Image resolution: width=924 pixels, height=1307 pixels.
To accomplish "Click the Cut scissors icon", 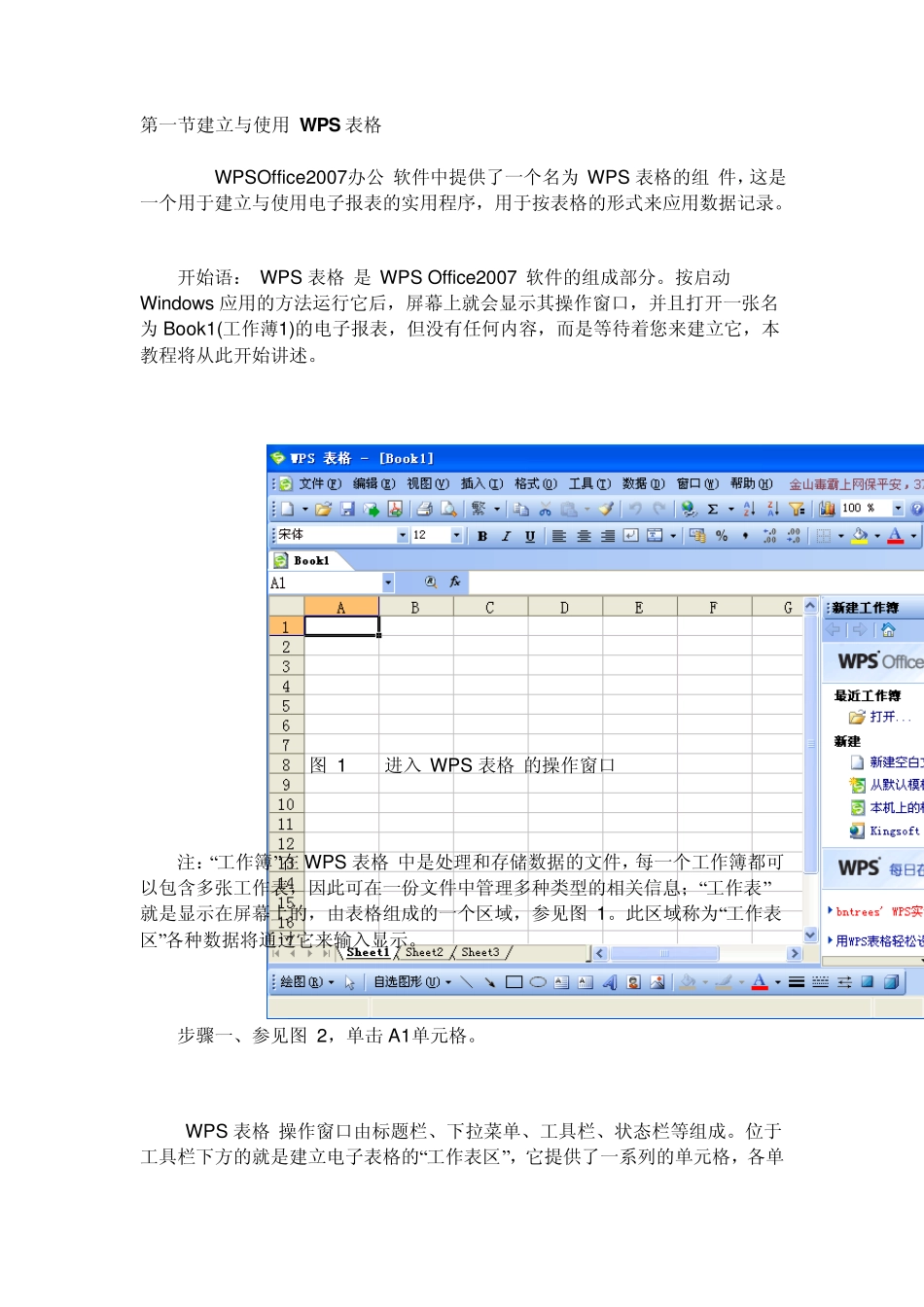I will (x=546, y=509).
